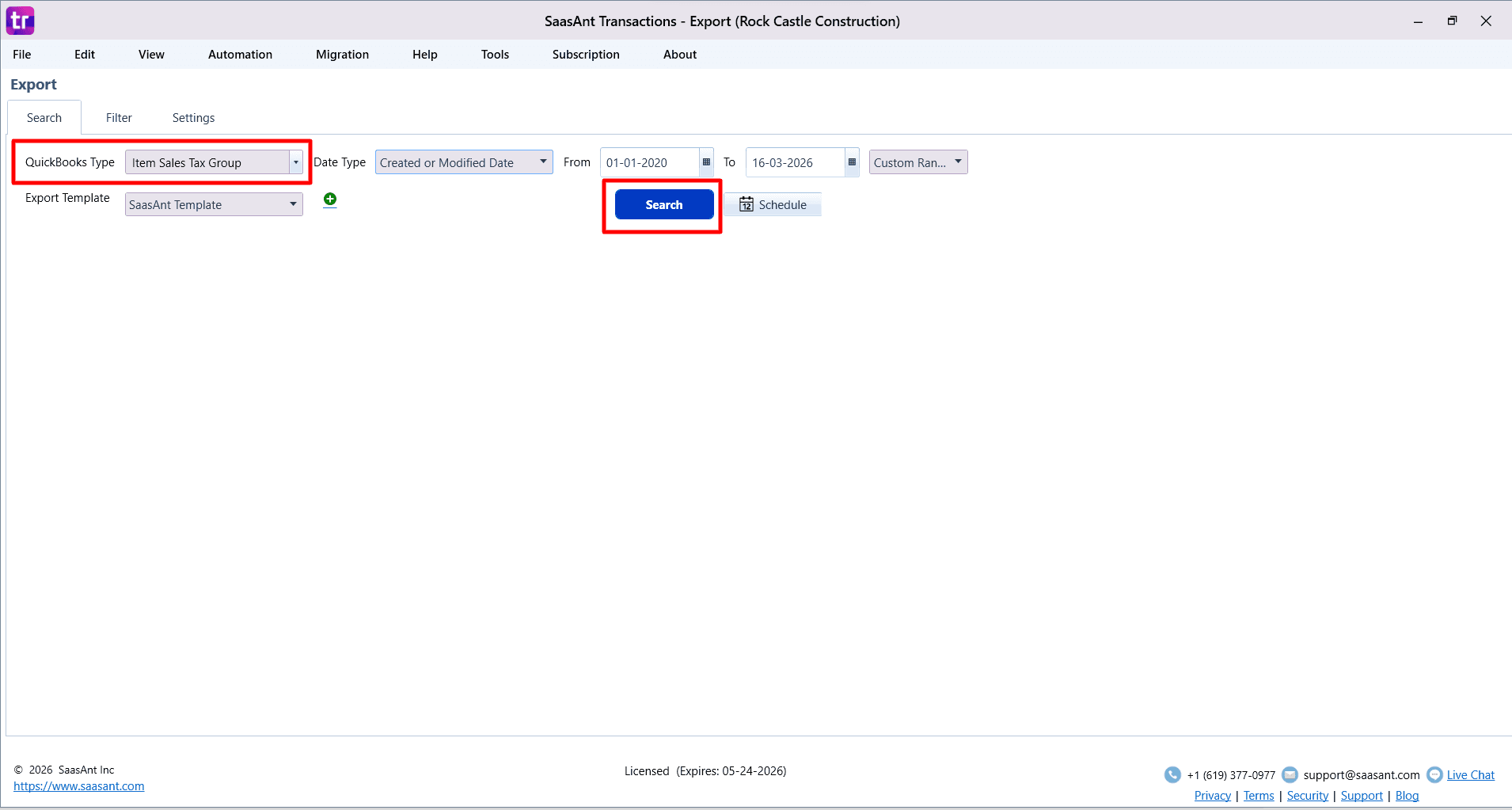The image size is (1512, 810).
Task: Open the Subscription menu
Action: [586, 55]
